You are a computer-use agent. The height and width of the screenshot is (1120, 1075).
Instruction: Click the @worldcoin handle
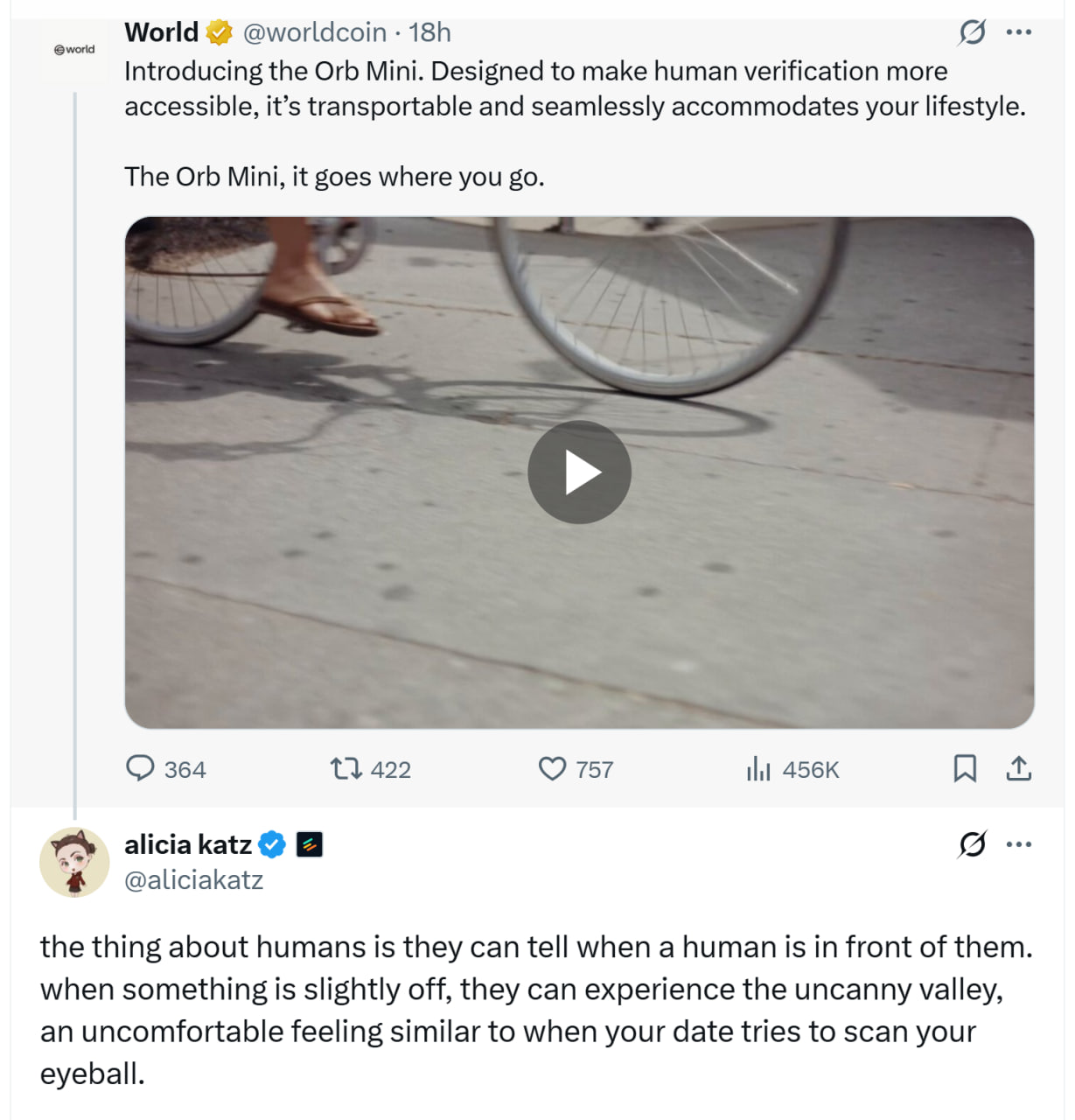pos(314,32)
